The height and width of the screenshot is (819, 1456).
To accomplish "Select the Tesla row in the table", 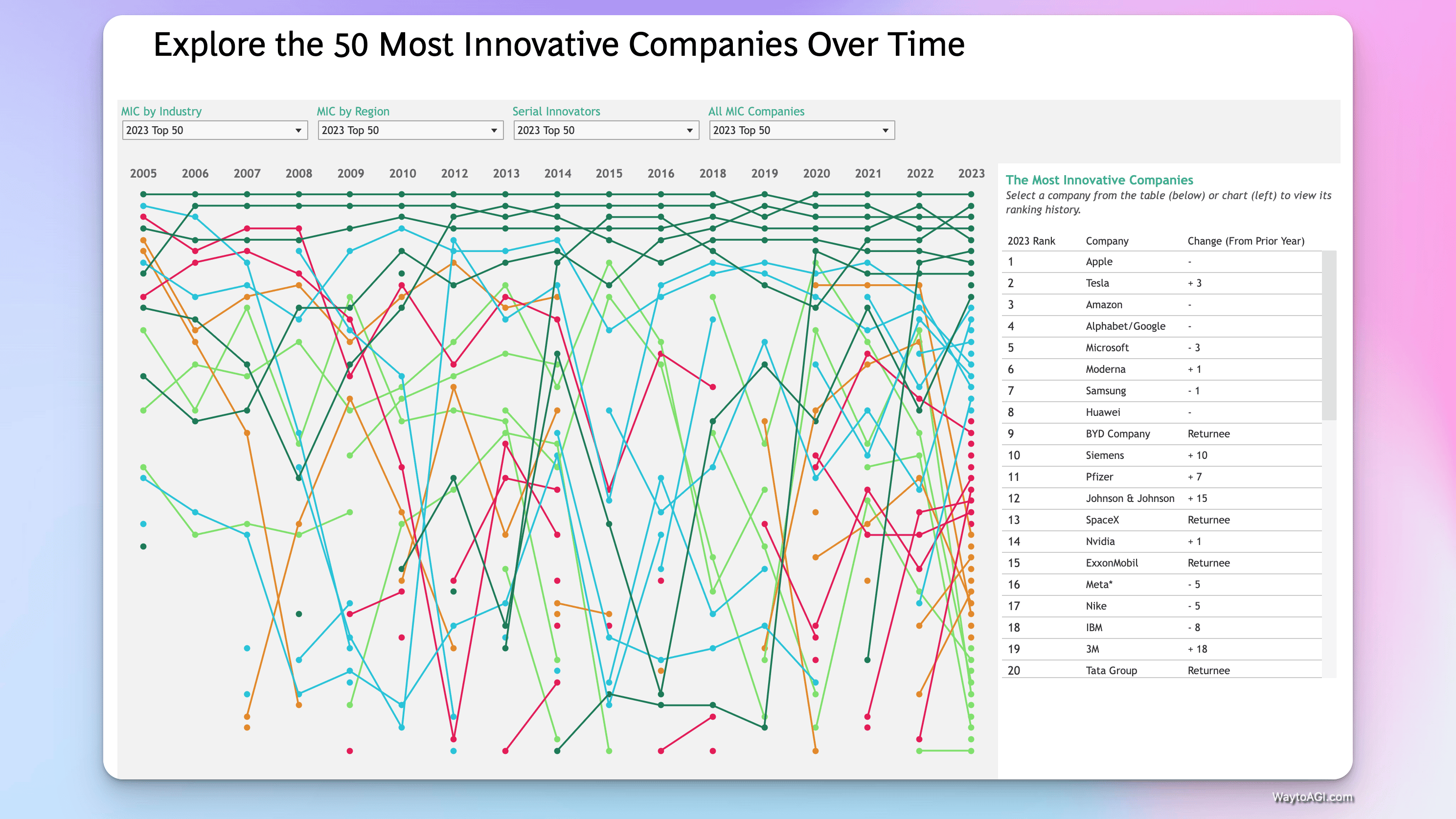I will [1097, 283].
